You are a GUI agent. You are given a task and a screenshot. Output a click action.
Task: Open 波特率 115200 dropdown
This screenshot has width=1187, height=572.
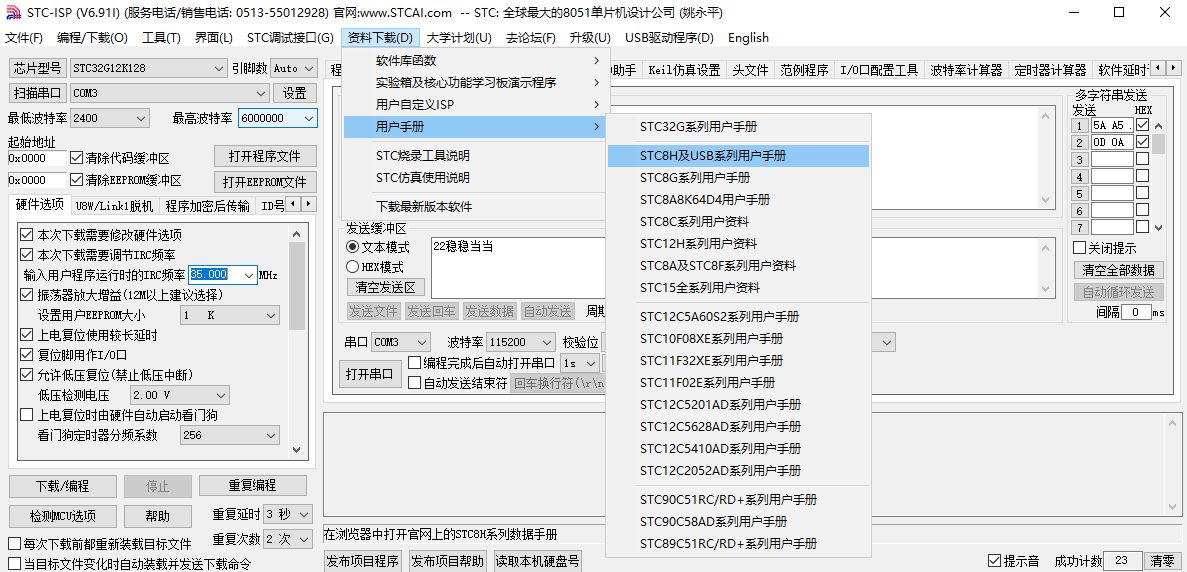[520, 342]
